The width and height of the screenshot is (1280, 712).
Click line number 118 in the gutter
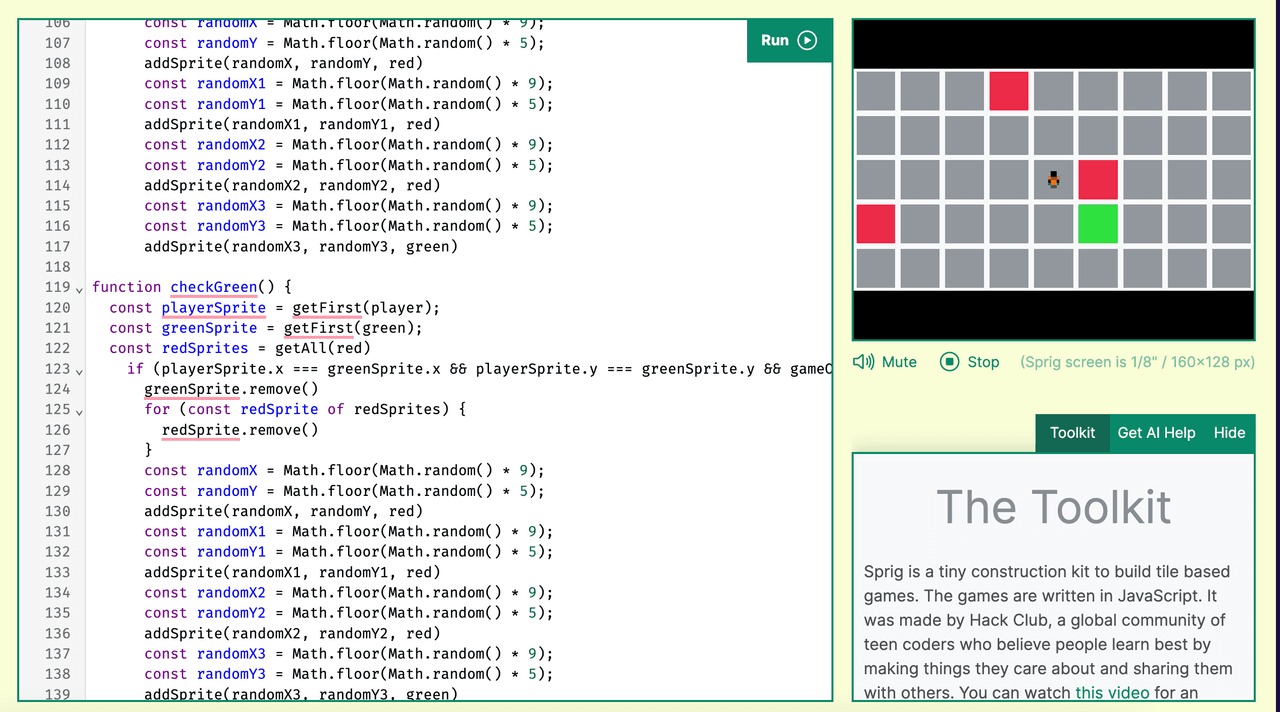(57, 267)
